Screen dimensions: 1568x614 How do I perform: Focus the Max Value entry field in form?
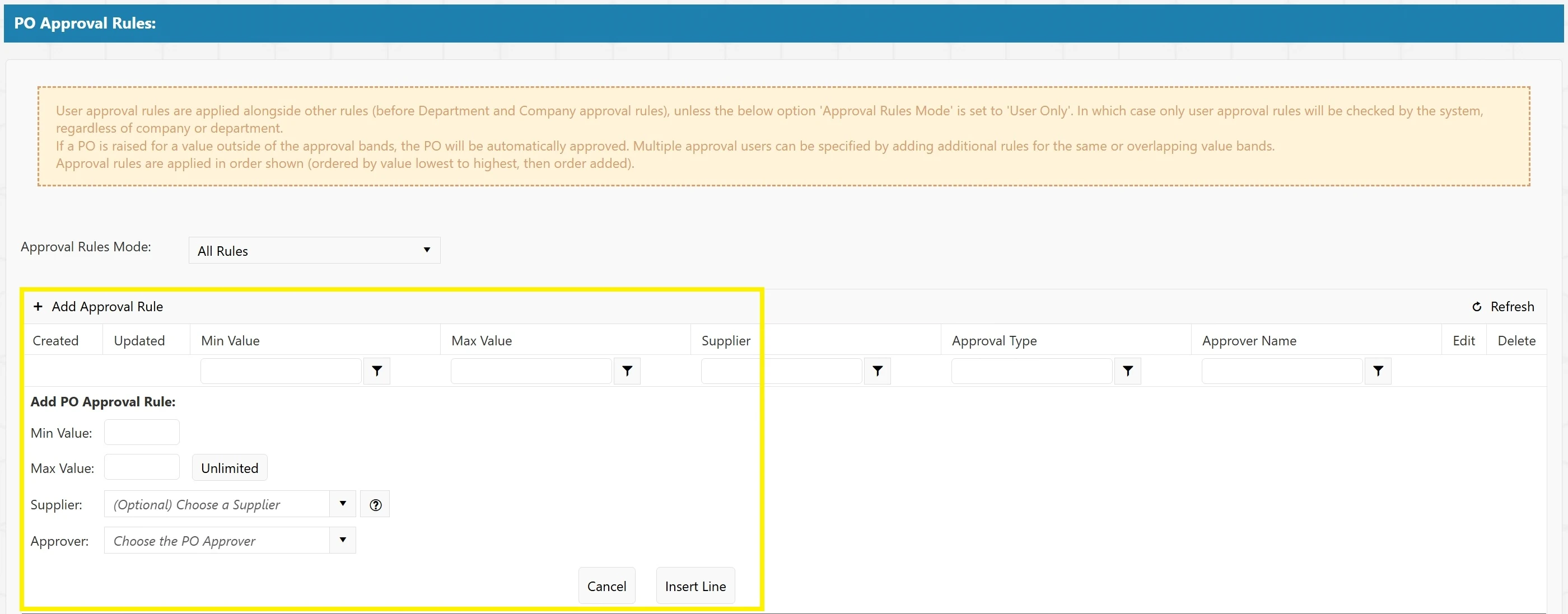coord(142,467)
